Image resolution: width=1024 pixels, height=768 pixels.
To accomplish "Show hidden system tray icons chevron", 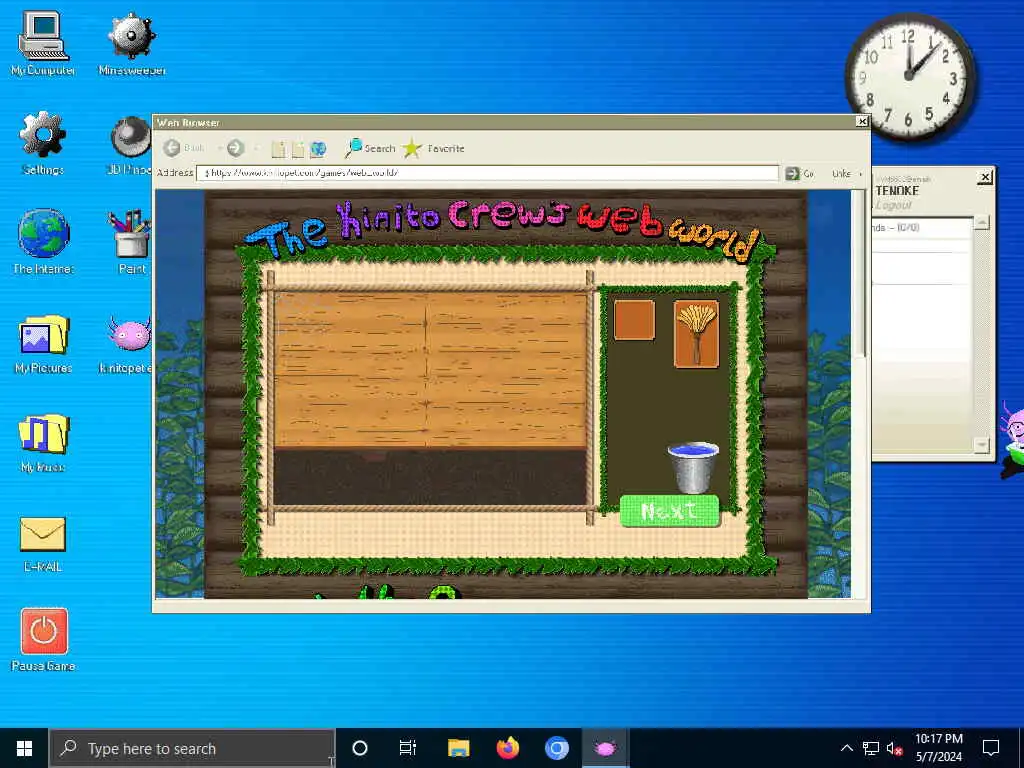I will pos(846,748).
